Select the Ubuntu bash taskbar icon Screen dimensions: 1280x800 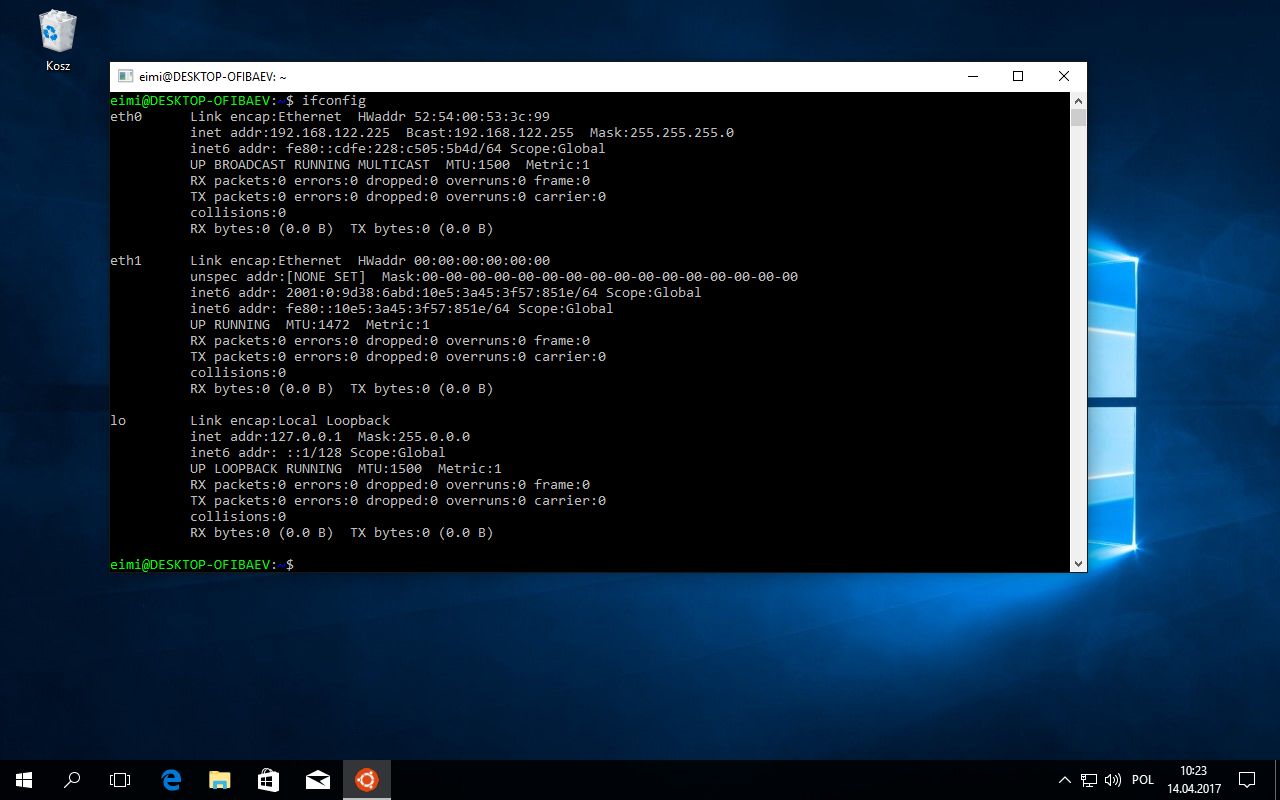click(367, 780)
